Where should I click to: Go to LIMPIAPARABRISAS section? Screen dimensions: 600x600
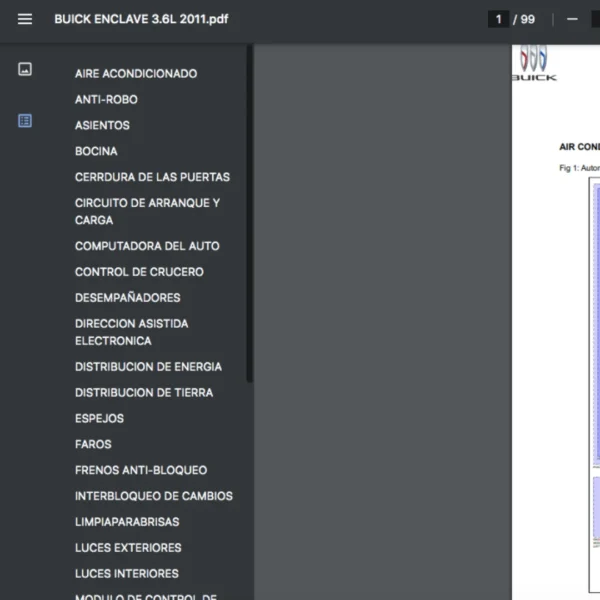tap(127, 522)
